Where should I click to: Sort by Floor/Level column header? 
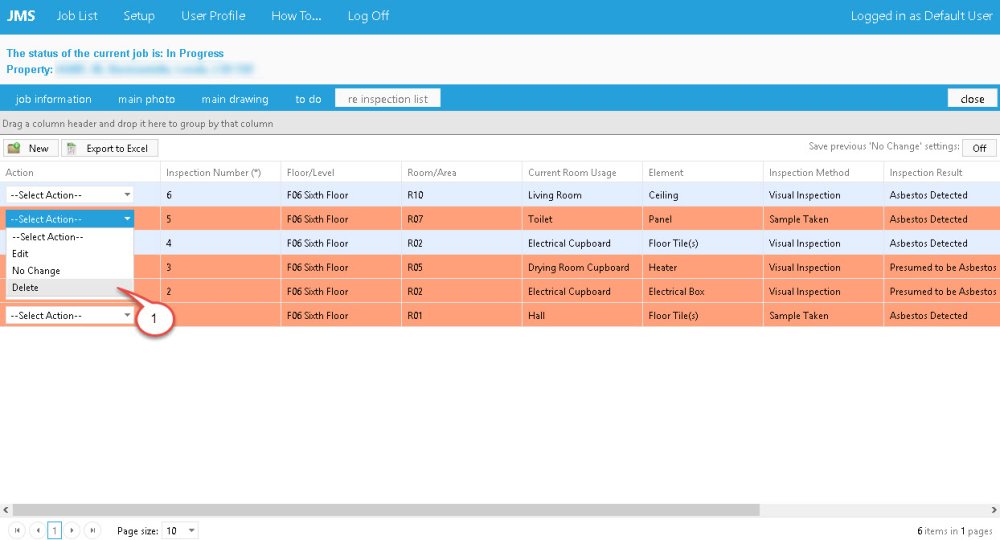tap(311, 173)
